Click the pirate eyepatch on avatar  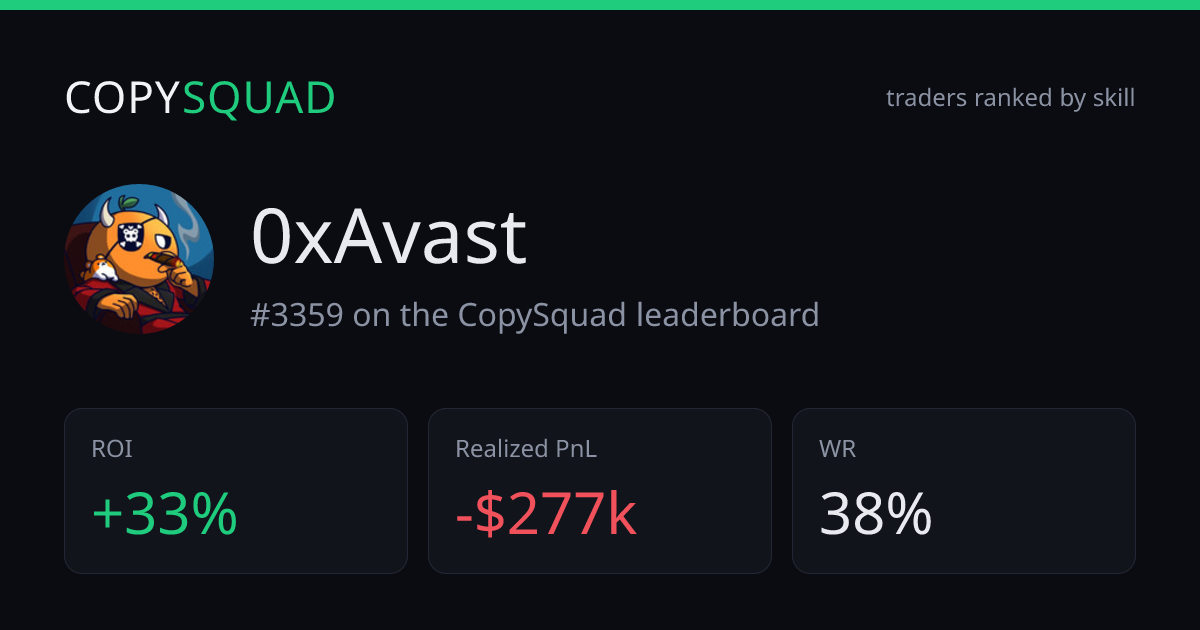tap(129, 236)
